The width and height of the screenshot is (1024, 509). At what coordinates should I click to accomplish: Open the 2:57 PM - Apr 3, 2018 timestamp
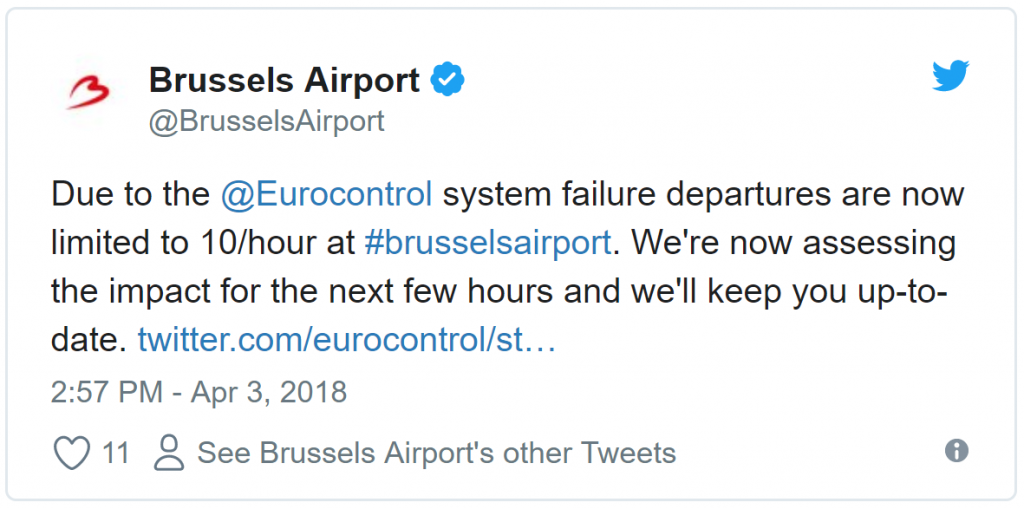click(198, 392)
